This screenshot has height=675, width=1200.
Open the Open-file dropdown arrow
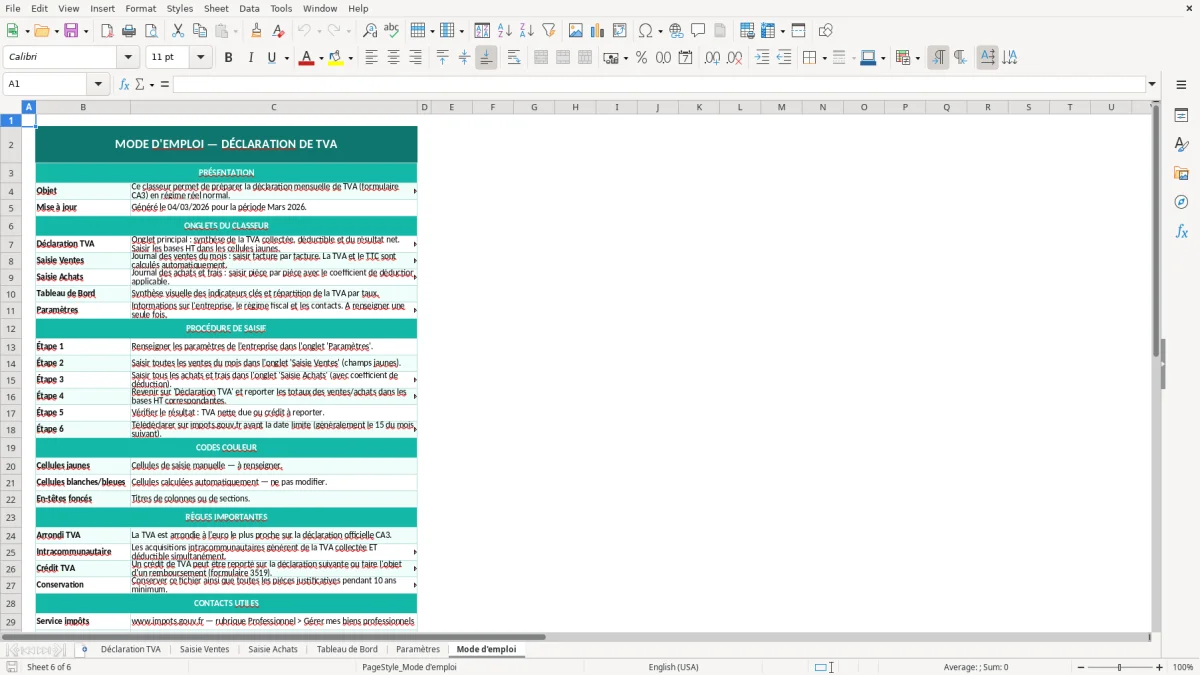pos(55,31)
